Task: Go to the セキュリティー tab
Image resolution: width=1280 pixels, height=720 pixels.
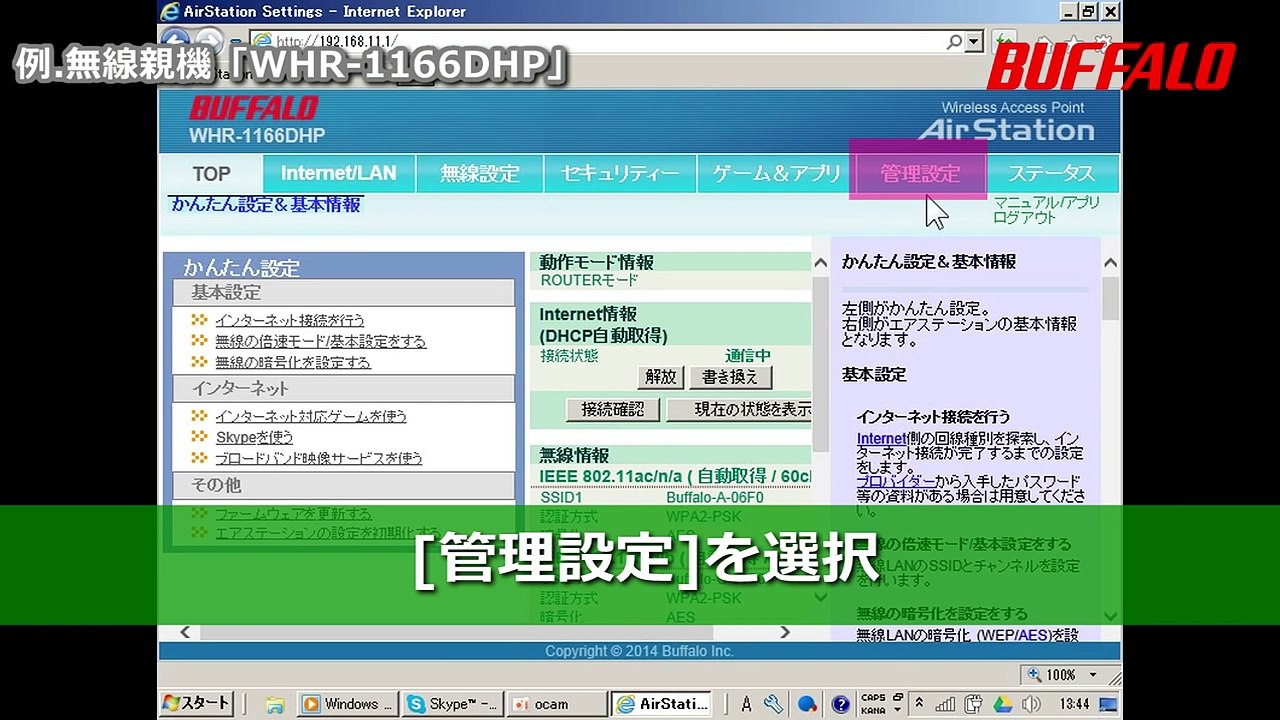Action: click(x=619, y=173)
